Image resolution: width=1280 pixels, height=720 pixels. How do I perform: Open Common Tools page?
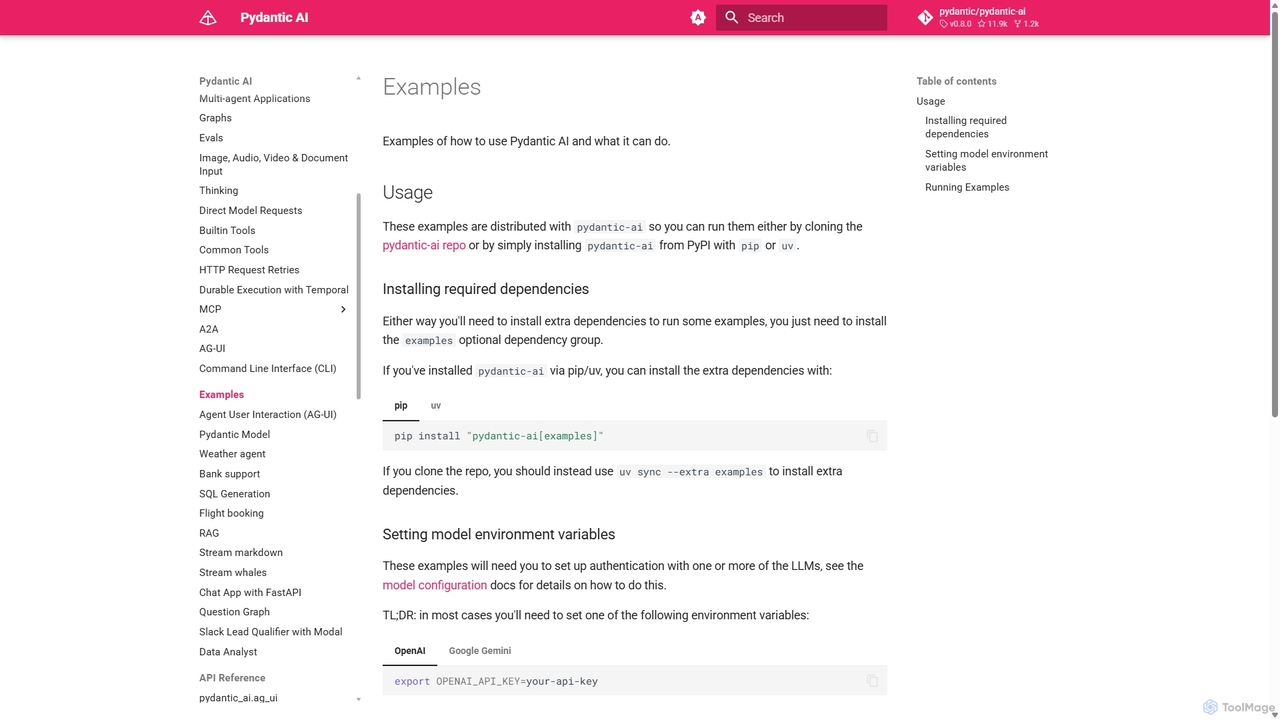pyautogui.click(x=234, y=250)
